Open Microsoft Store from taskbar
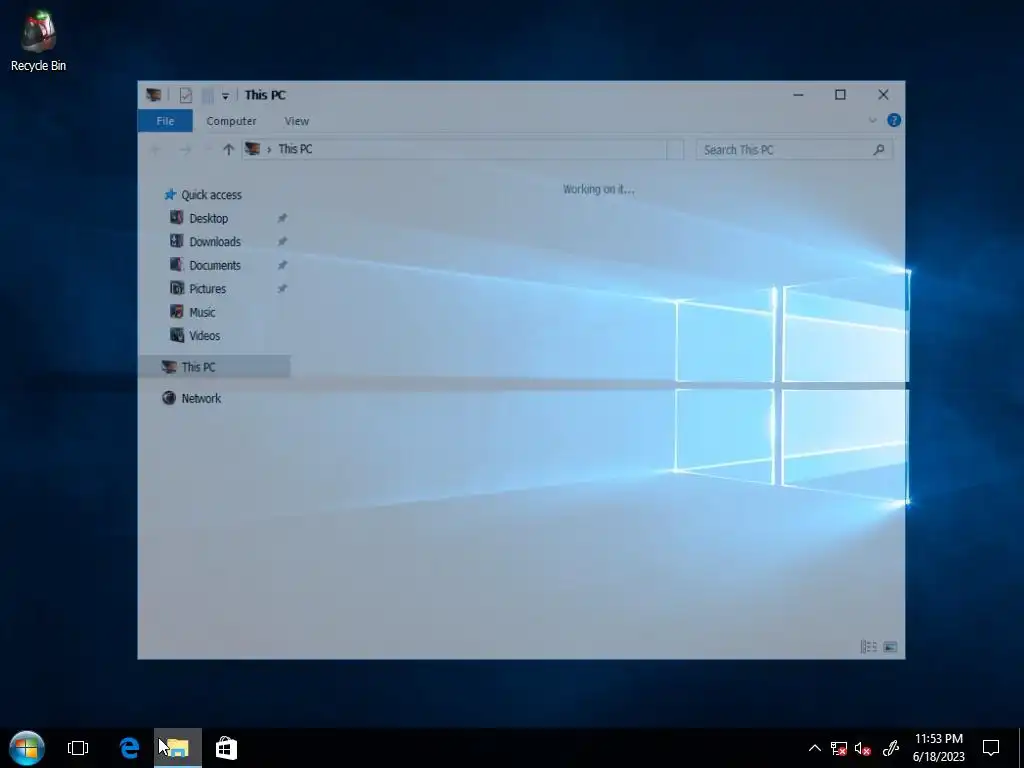 (x=226, y=748)
